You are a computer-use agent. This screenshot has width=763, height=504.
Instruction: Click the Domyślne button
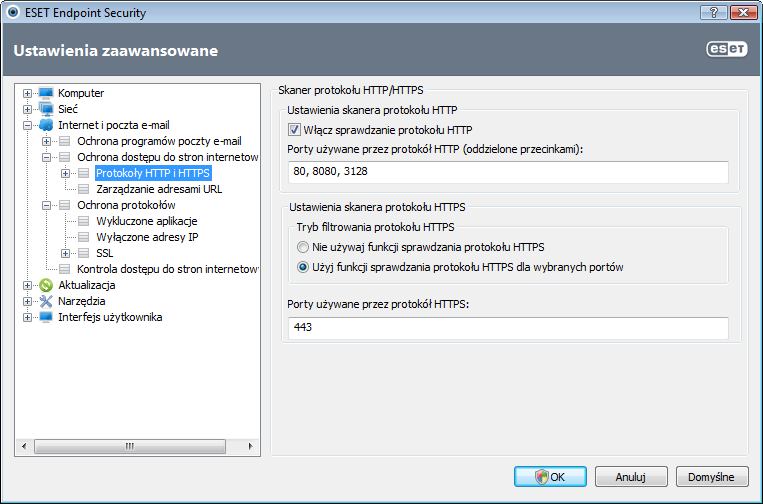pyautogui.click(x=711, y=477)
